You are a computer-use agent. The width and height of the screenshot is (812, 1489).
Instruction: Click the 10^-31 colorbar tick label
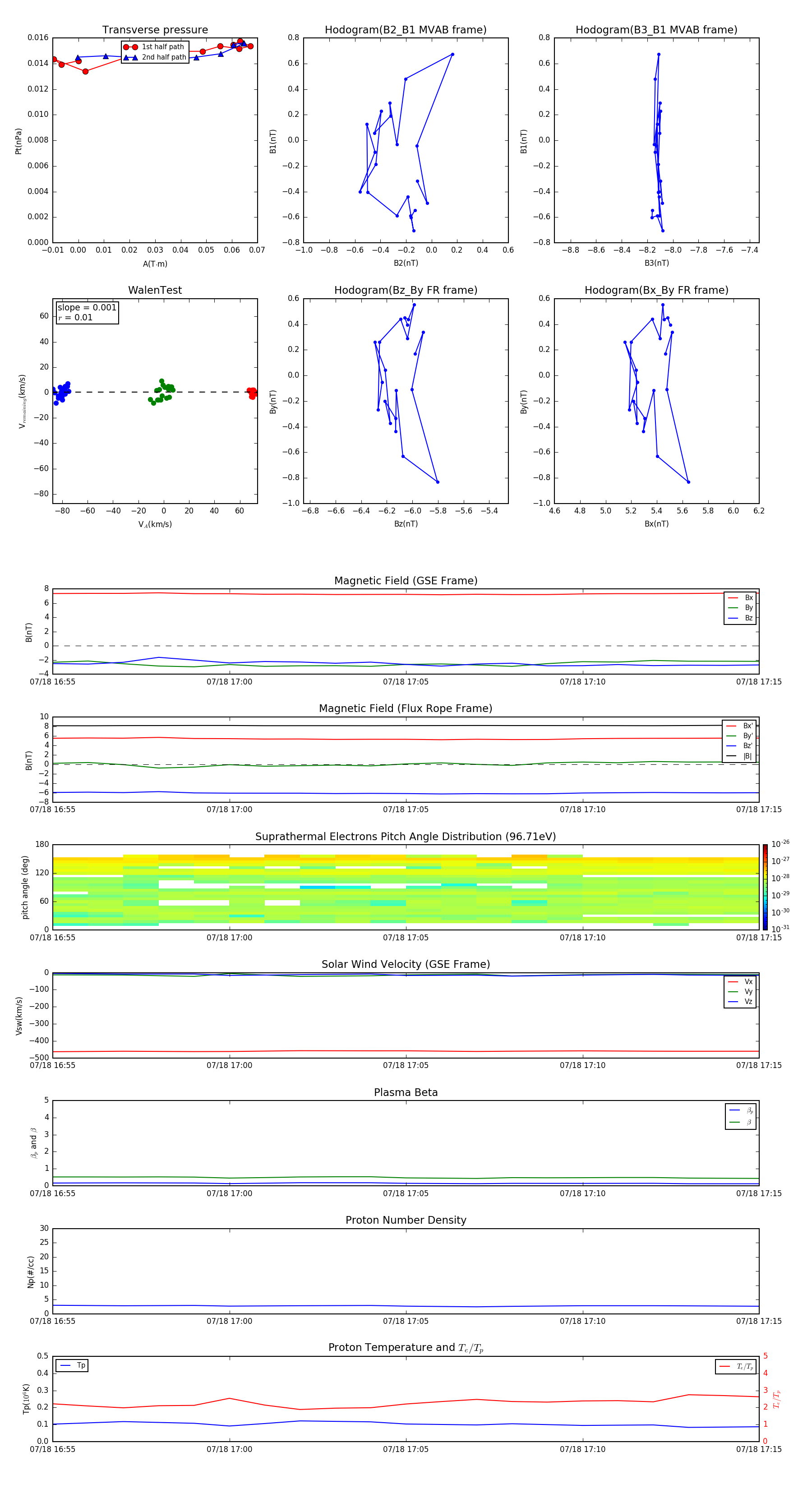(780, 929)
